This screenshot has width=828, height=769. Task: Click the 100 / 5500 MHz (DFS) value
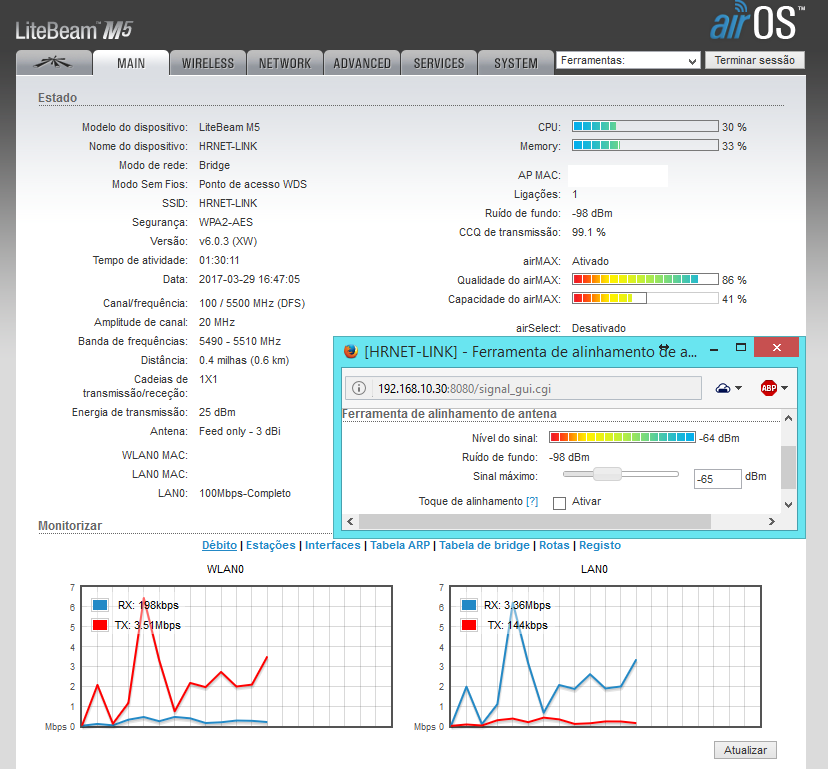coord(252,303)
